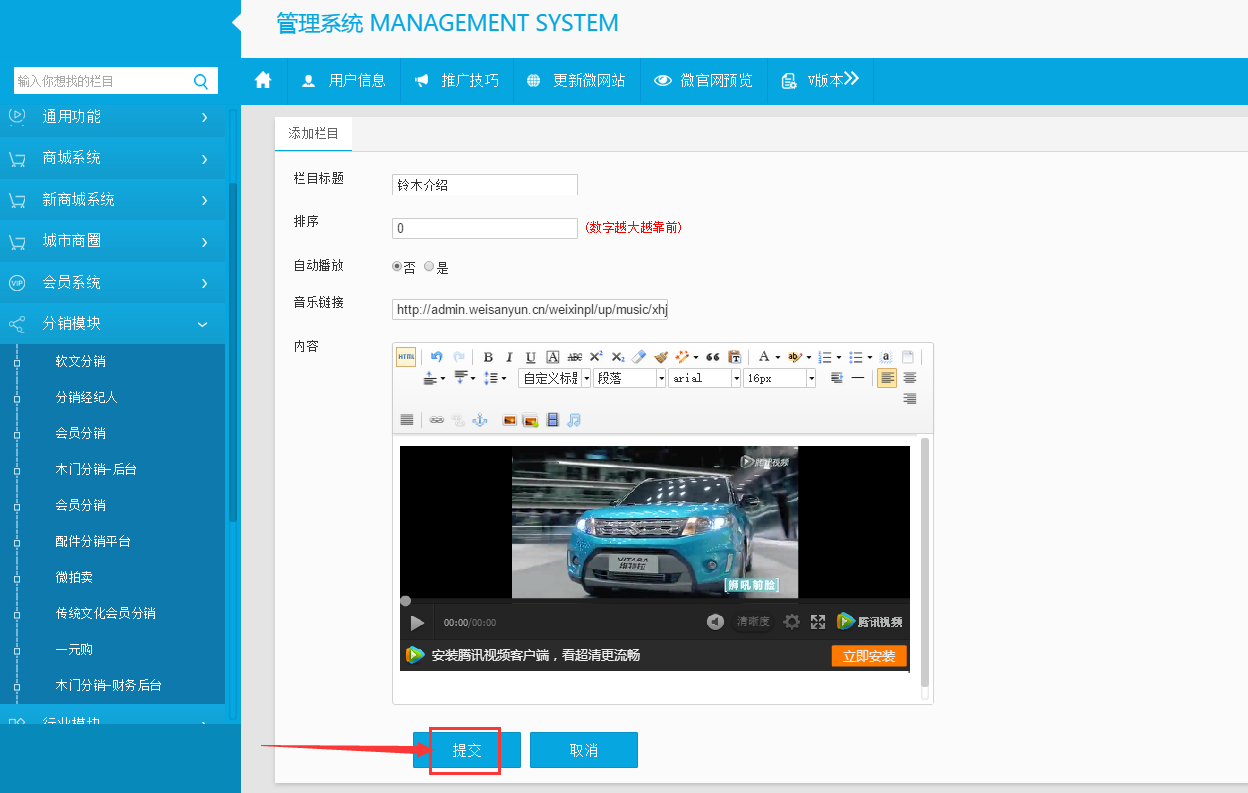Image resolution: width=1248 pixels, height=793 pixels.
Task: Undo the last editor action
Action: [x=436, y=357]
